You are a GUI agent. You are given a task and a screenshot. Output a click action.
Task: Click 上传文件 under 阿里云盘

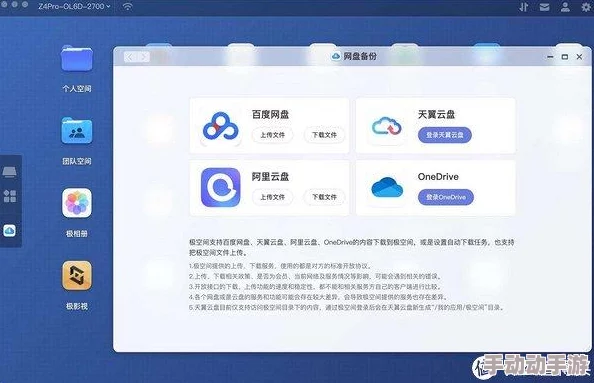pos(272,197)
